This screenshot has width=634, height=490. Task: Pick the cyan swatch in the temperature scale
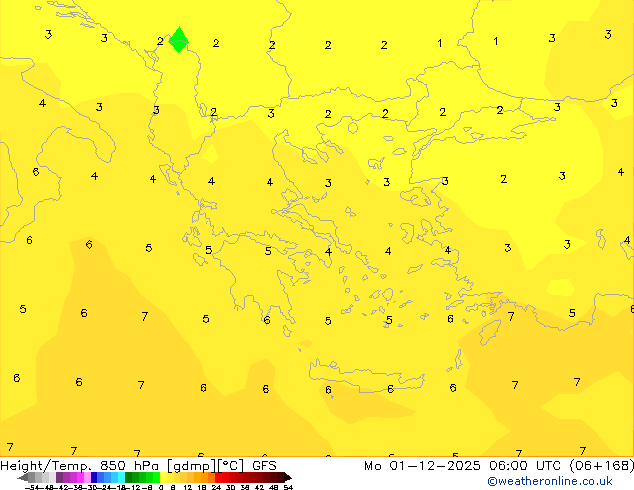pyautogui.click(x=121, y=477)
